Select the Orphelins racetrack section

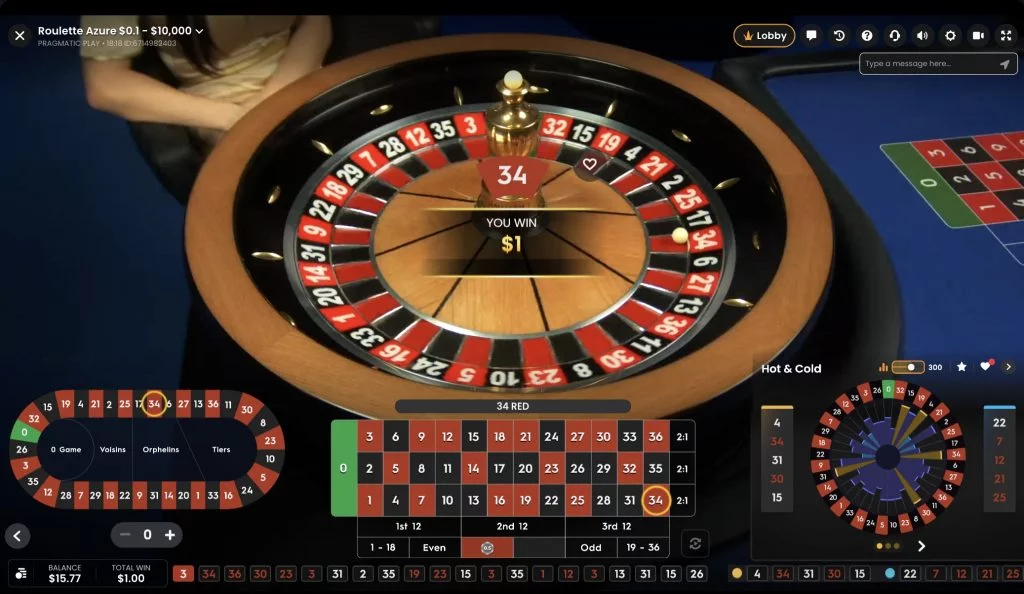pyautogui.click(x=161, y=449)
